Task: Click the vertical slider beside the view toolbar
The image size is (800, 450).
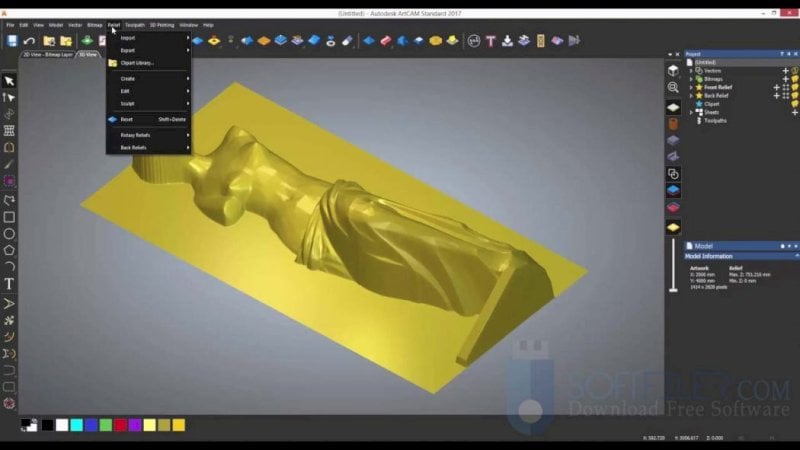Action: 673,265
